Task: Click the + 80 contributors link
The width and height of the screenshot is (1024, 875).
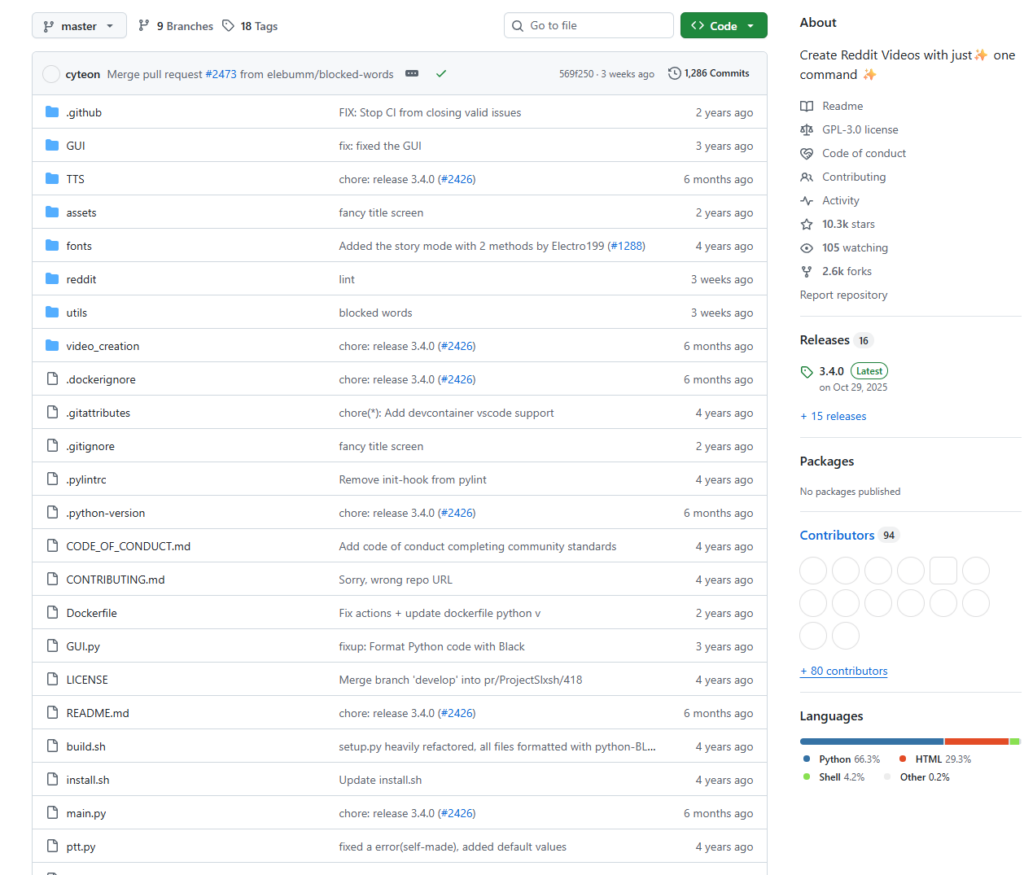Action: point(843,671)
